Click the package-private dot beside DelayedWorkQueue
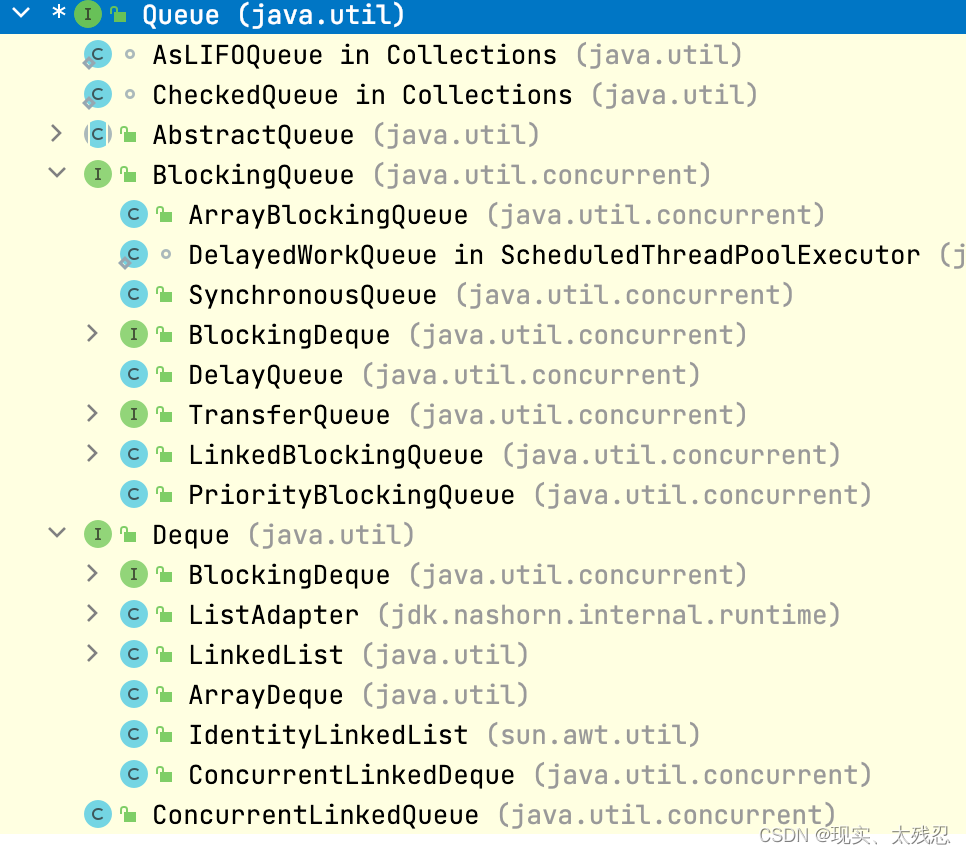The image size is (966, 854). coord(165,254)
